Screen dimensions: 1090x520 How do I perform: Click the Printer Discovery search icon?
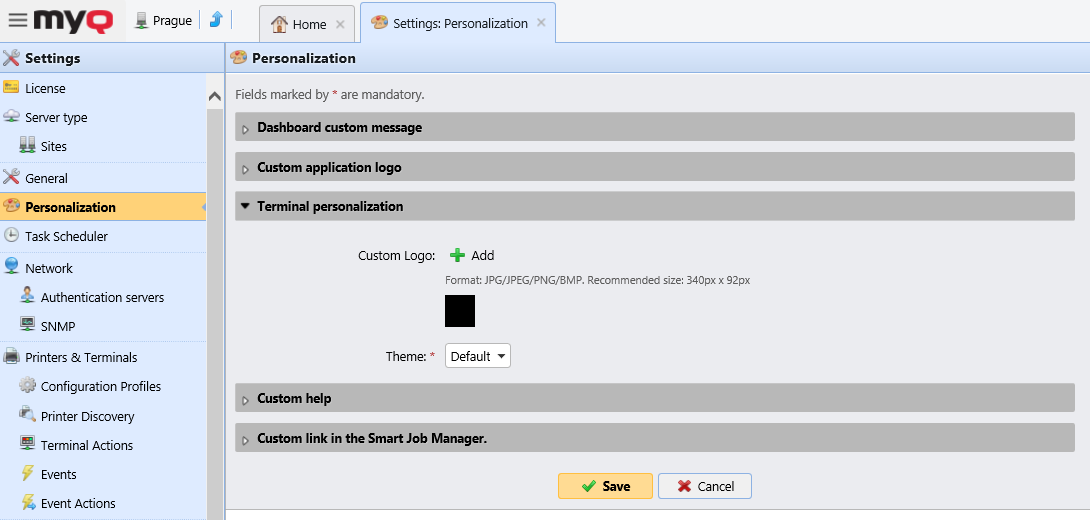pyautogui.click(x=27, y=414)
